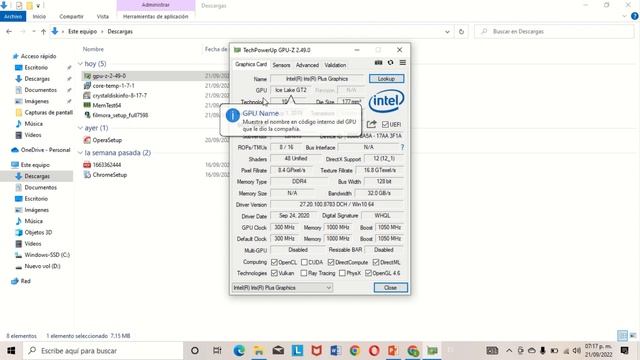Open Explorer help question mark
This screenshot has width=640, height=360.
point(635,16)
